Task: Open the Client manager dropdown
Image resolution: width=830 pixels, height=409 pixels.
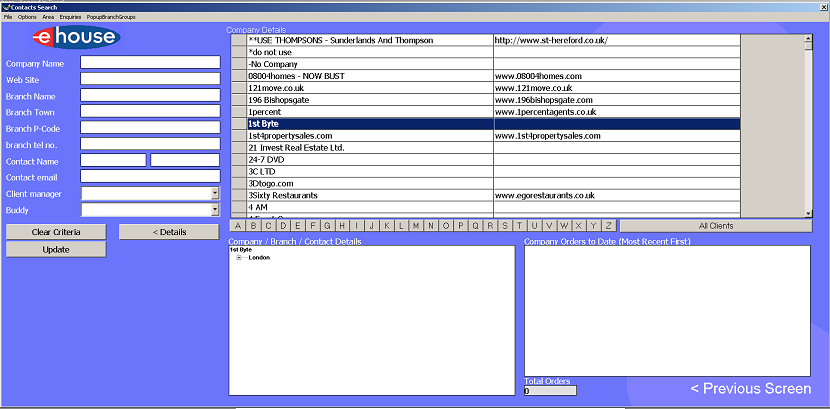Action: coord(215,194)
